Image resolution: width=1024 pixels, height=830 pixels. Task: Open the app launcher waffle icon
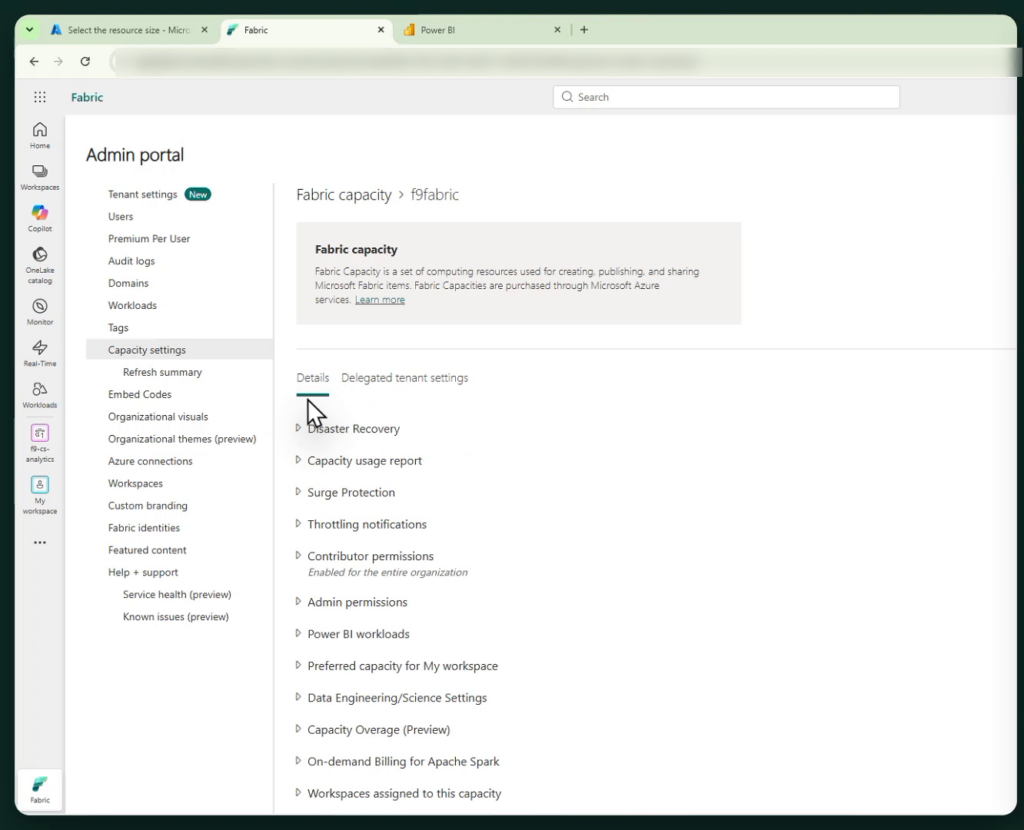click(x=40, y=97)
